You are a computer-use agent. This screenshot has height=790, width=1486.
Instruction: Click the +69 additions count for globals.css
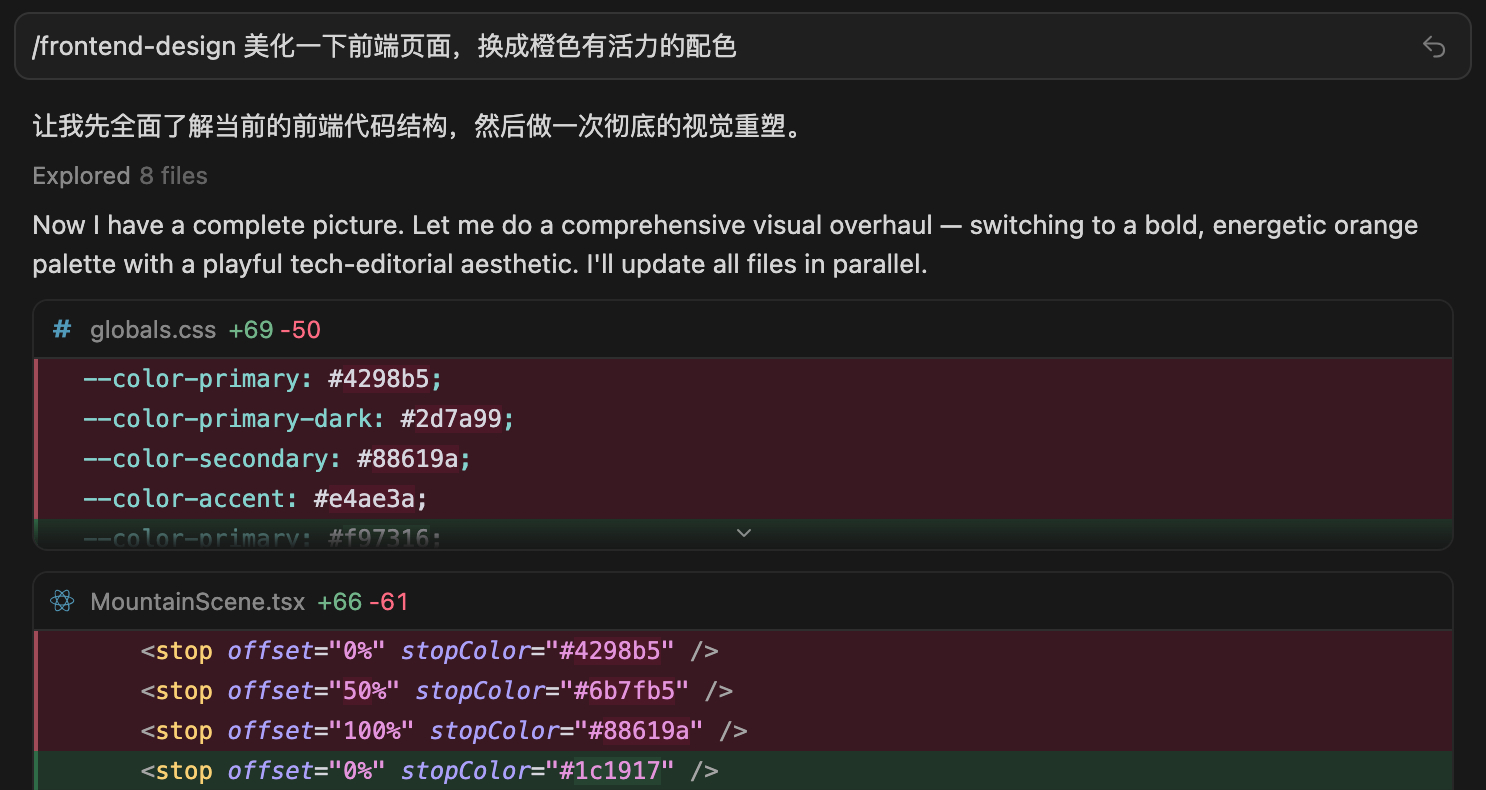pyautogui.click(x=250, y=330)
